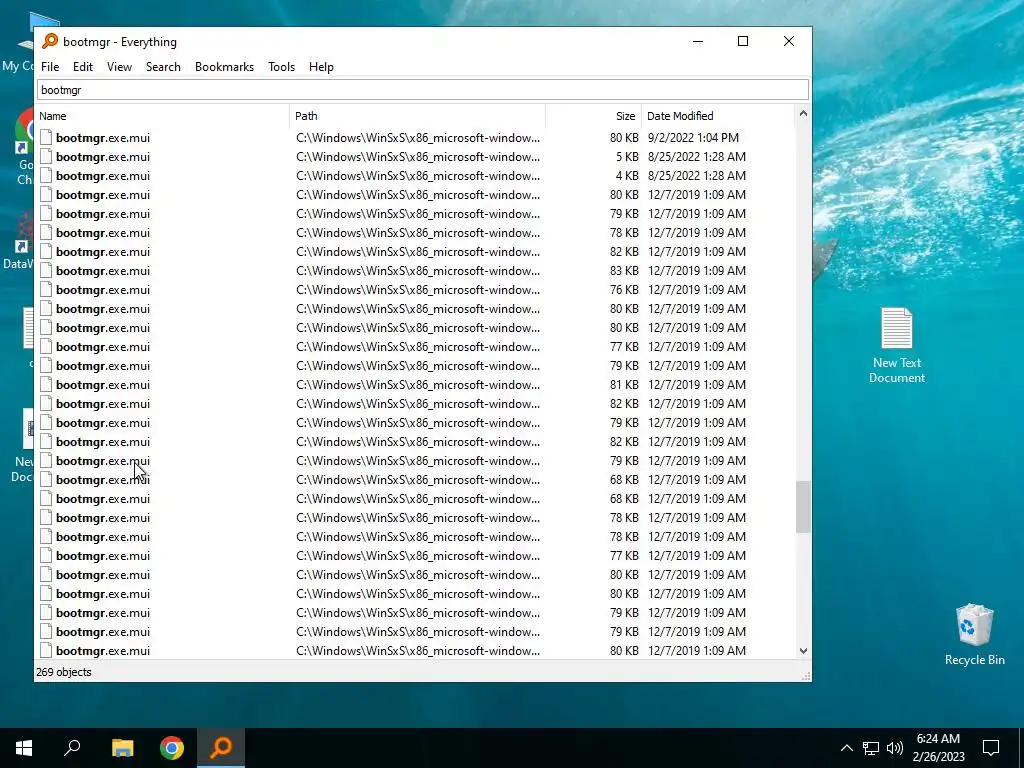Viewport: 1024px width, 768px height.
Task: Sort results by Path column header
Action: pyautogui.click(x=417, y=116)
